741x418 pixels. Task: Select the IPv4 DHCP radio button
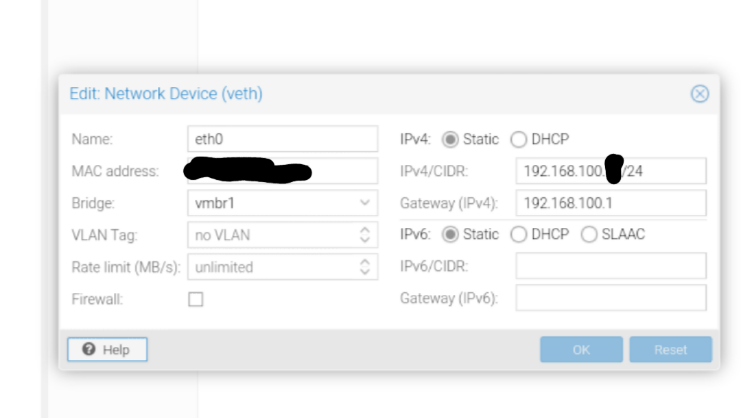tap(519, 139)
